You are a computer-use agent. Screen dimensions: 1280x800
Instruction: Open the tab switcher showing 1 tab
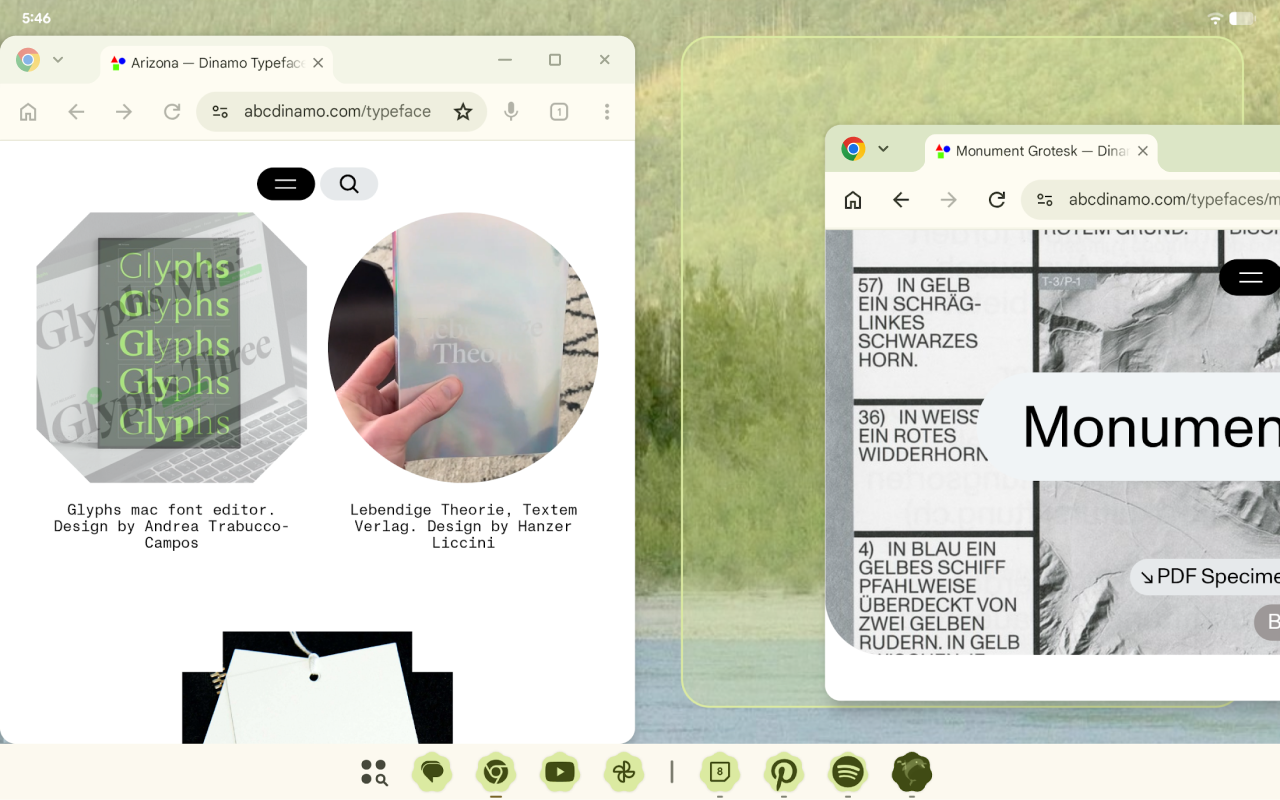[559, 112]
